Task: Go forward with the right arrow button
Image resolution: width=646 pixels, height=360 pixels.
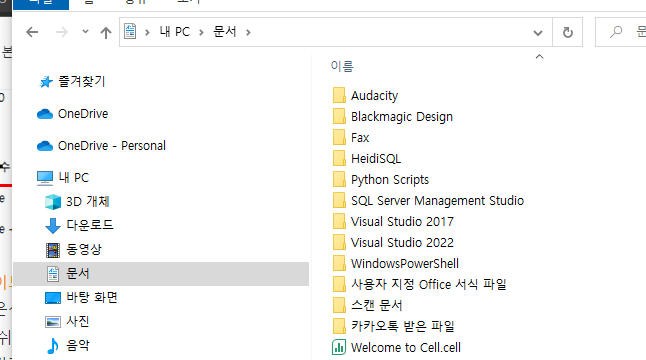Action: 61,32
